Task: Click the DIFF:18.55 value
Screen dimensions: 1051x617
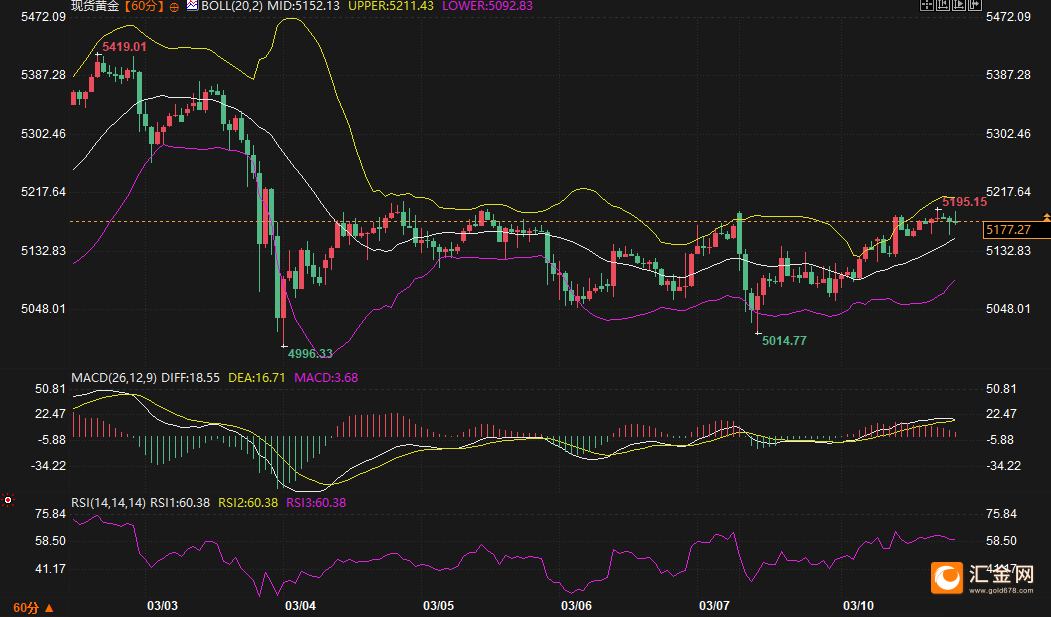Action: coord(190,378)
